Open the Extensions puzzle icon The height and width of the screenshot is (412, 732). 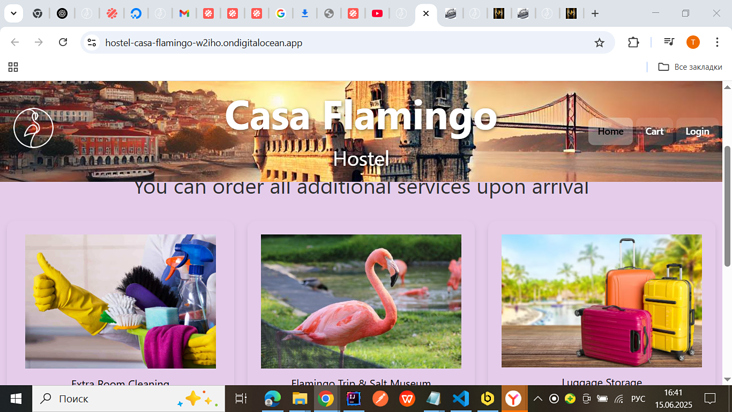[633, 42]
